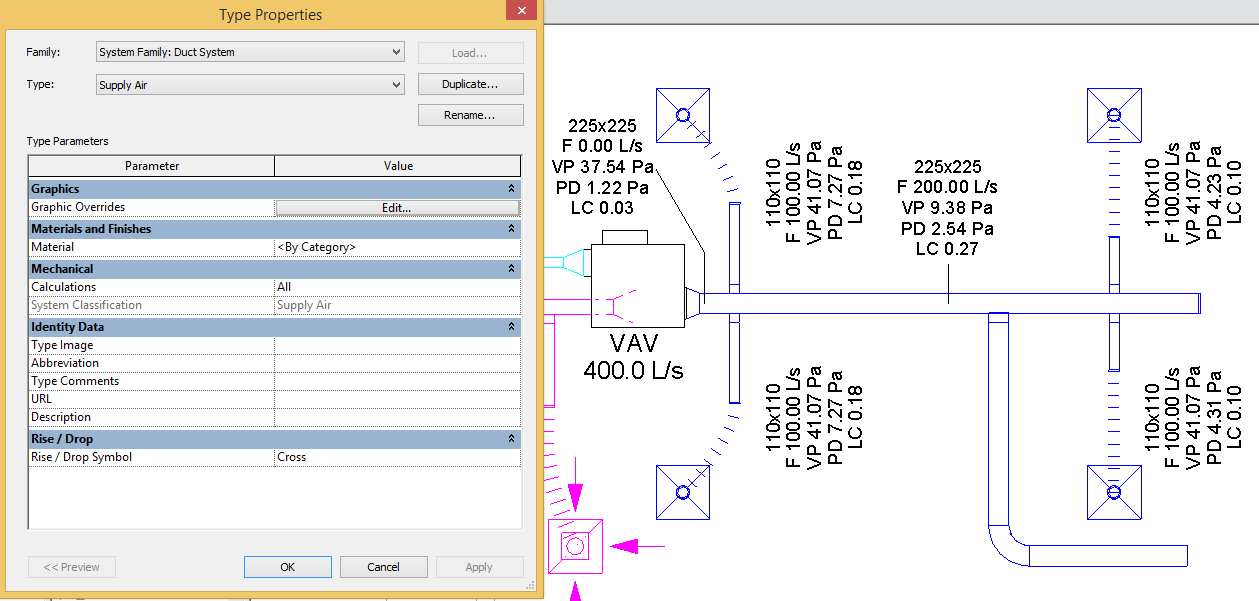Image resolution: width=1259 pixels, height=601 pixels.
Task: Click the Abbreviation value field
Action: tap(397, 362)
